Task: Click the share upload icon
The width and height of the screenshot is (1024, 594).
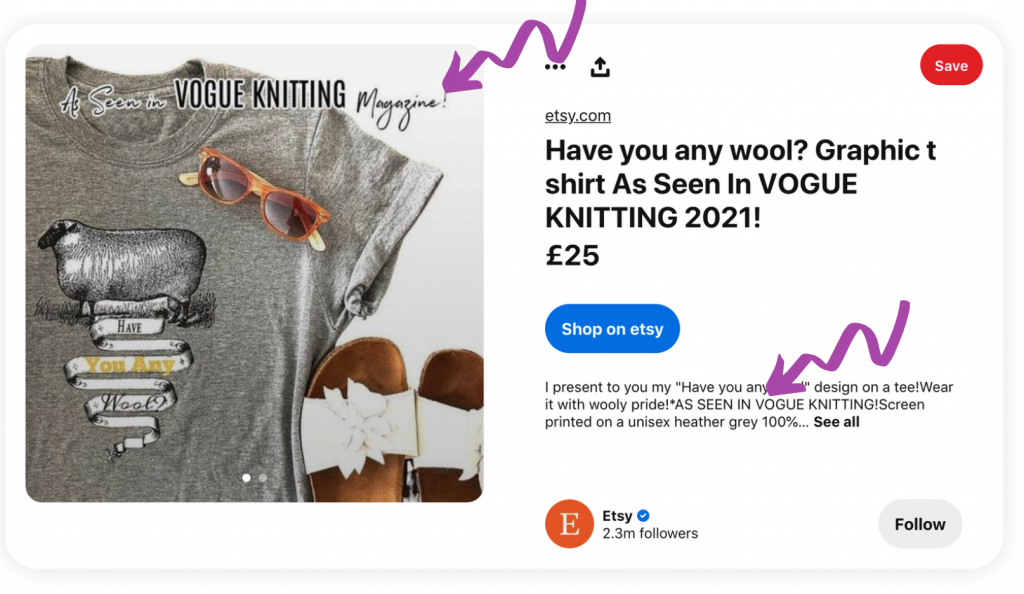Action: (600, 67)
